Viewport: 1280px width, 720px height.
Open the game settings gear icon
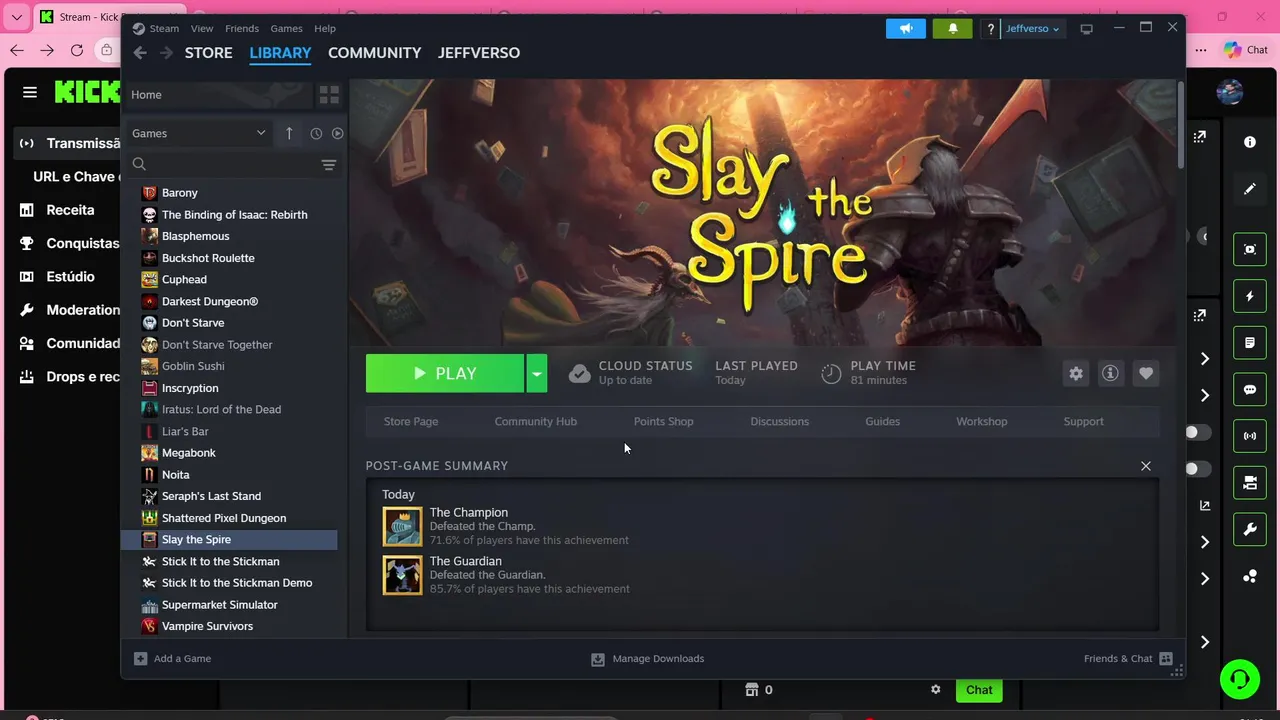coord(1076,373)
